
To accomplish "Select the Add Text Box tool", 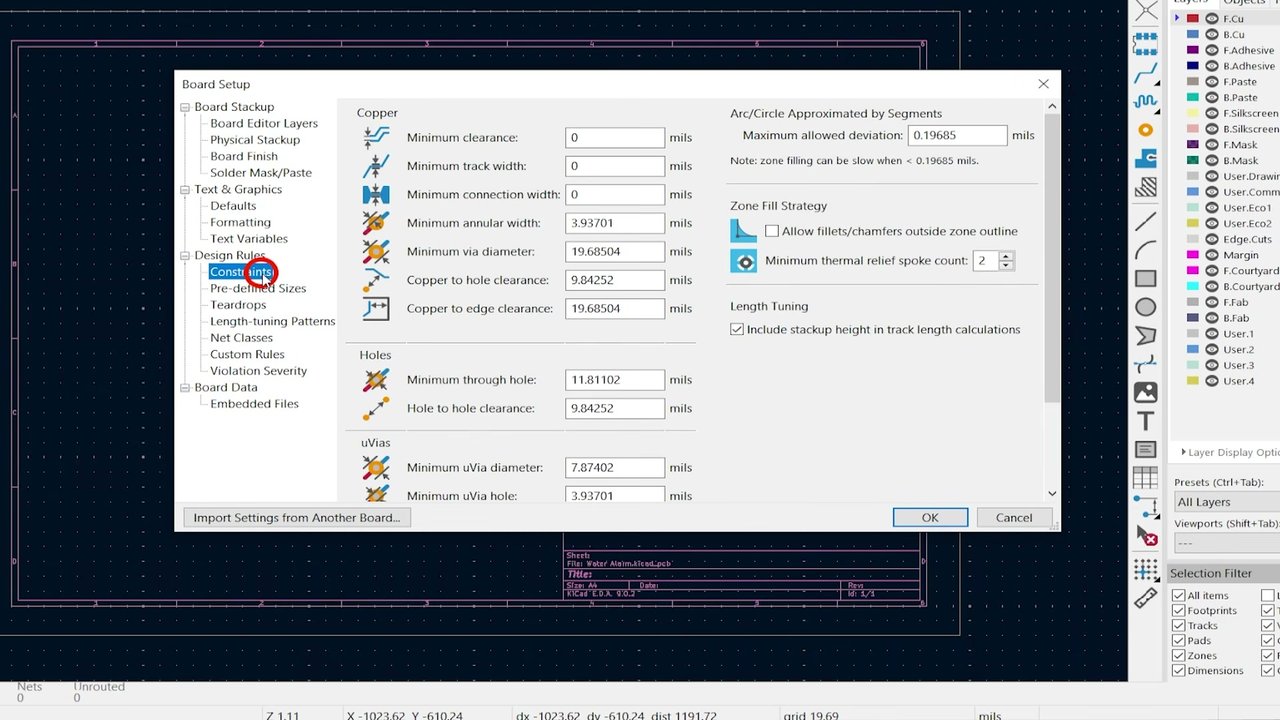I will point(1146,450).
